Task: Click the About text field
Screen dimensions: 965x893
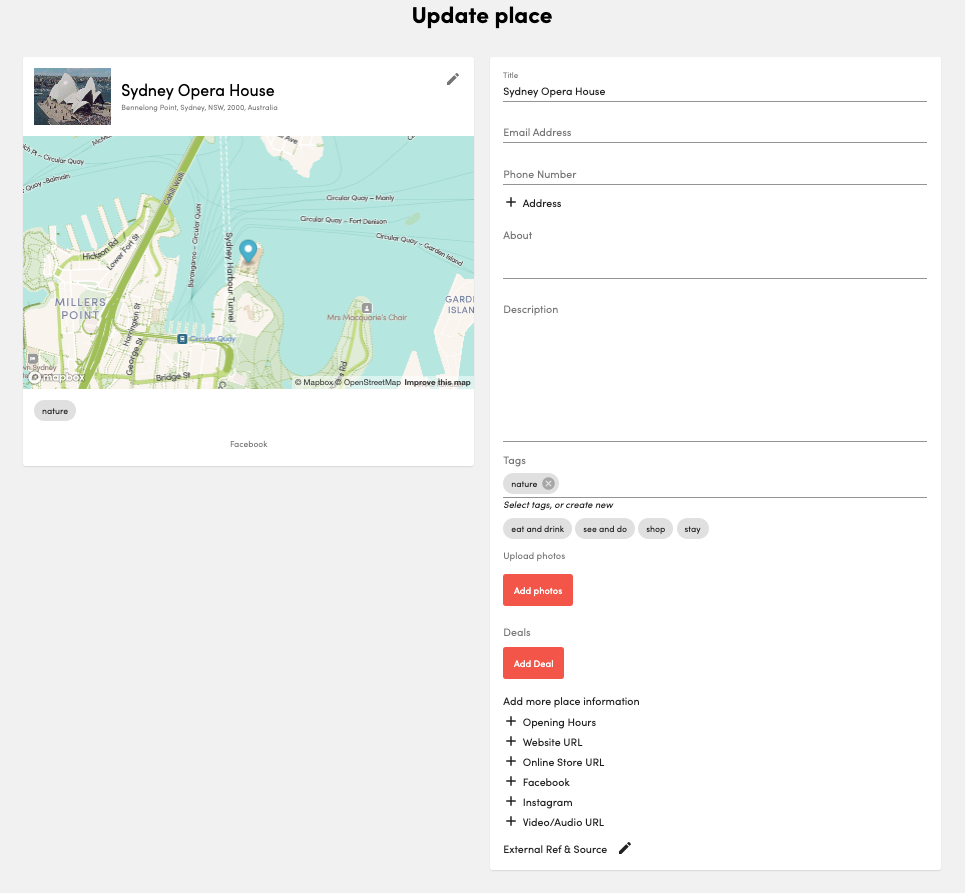Action: [715, 254]
